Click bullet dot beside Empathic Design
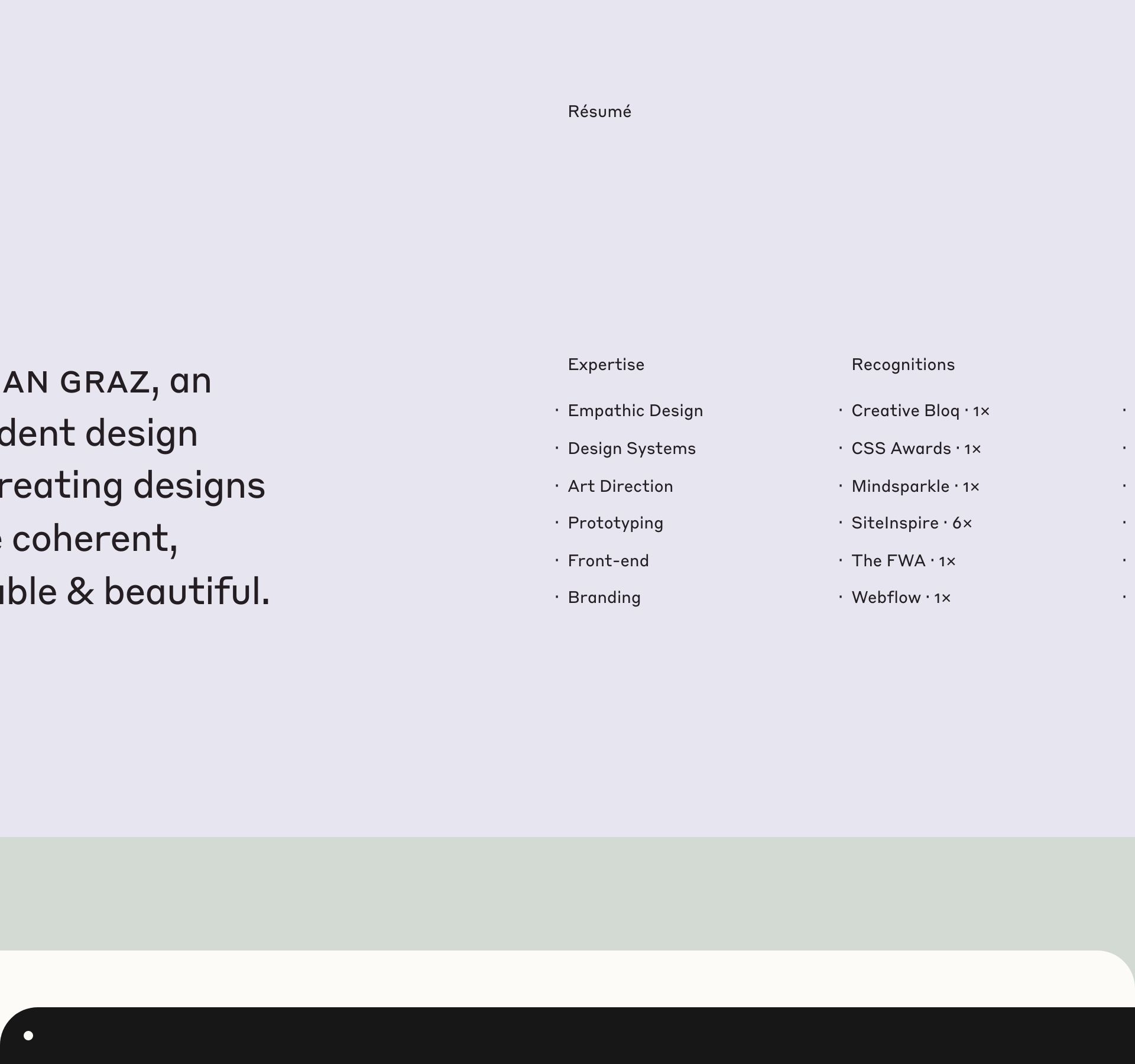 coord(557,410)
